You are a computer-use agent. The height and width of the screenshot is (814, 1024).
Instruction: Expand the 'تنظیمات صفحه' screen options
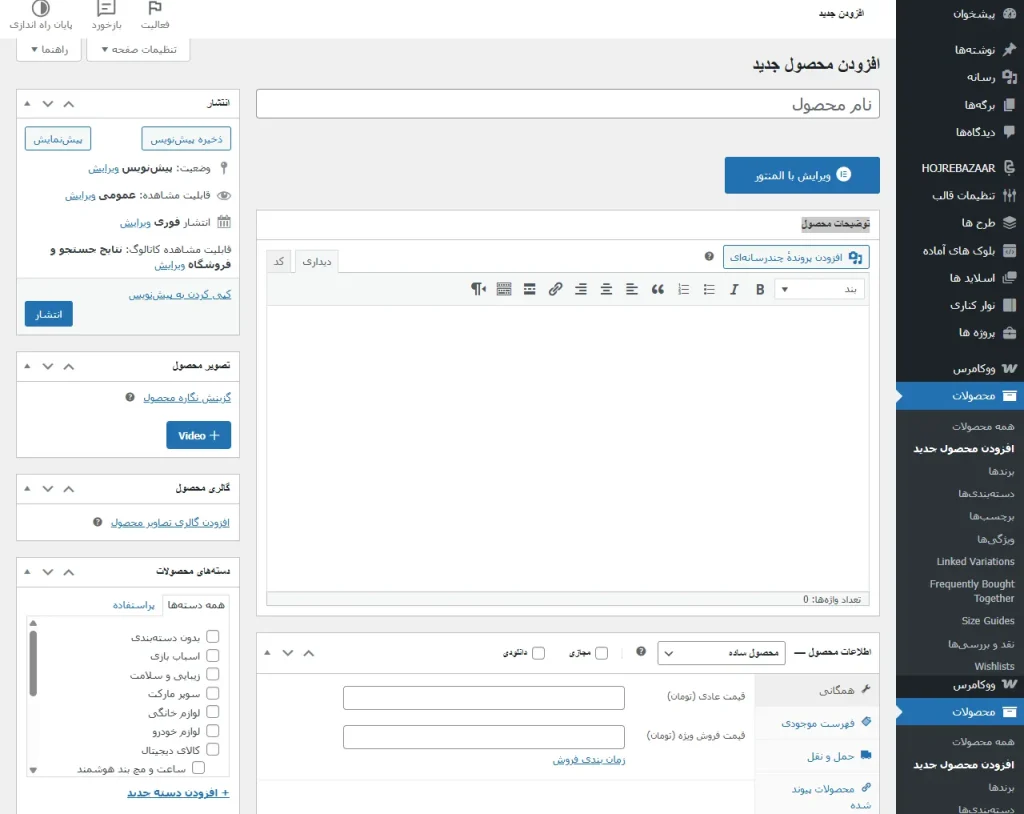coord(138,49)
